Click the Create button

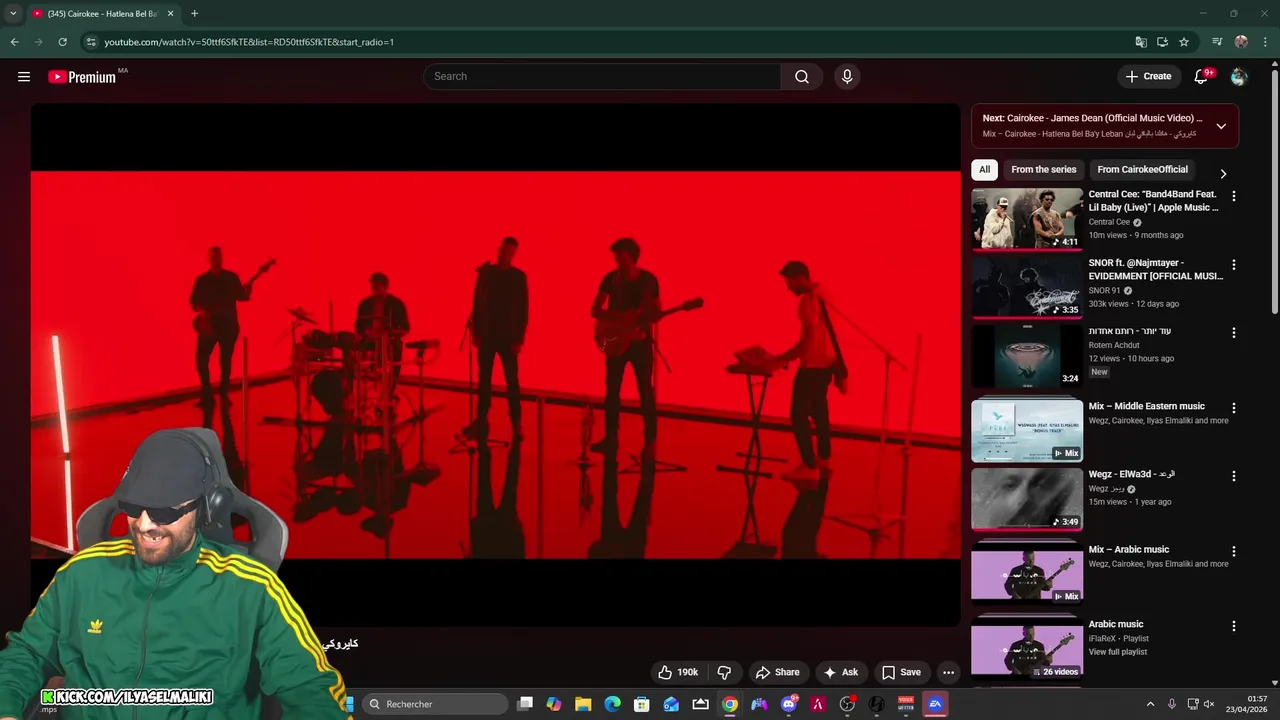[x=1148, y=77]
